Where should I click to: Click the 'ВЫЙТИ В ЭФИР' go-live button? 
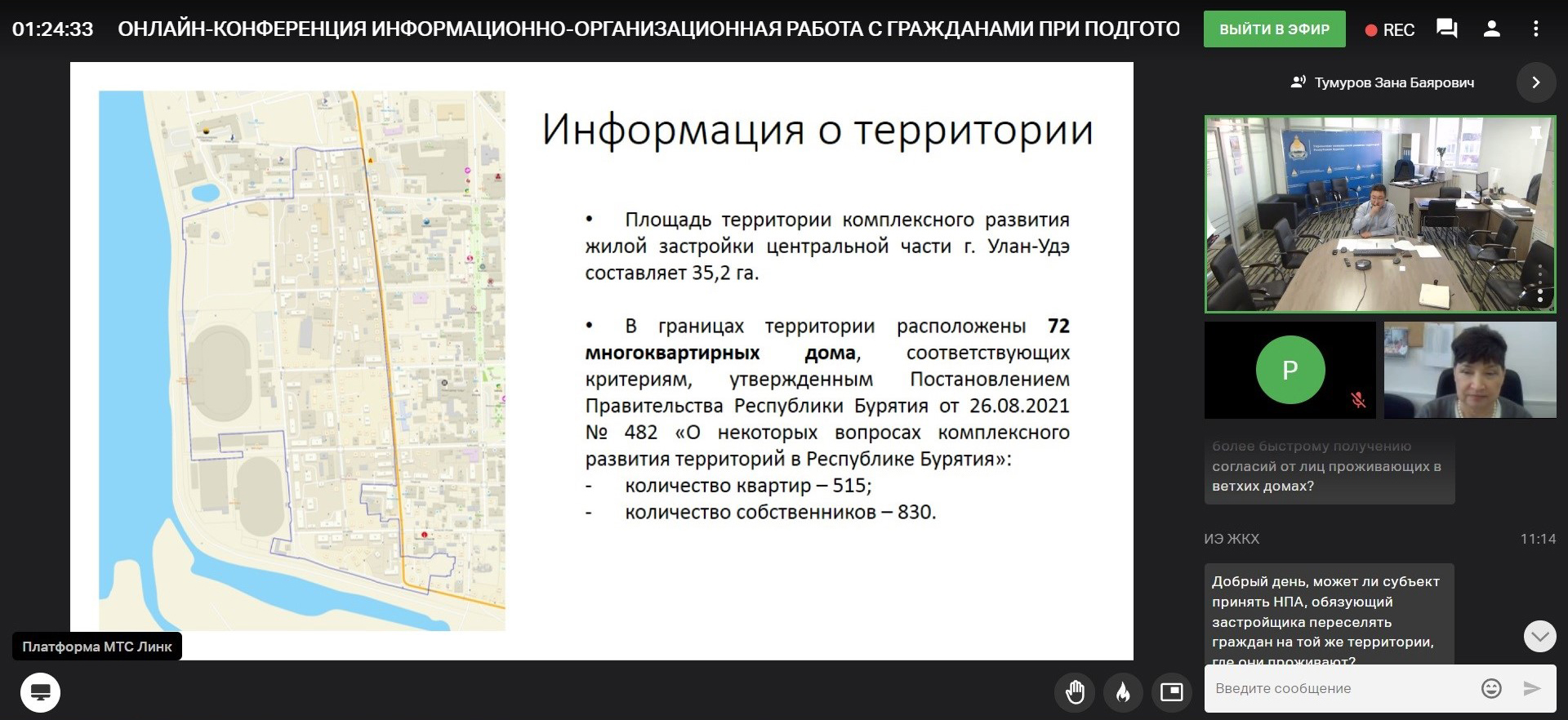[x=1274, y=29]
